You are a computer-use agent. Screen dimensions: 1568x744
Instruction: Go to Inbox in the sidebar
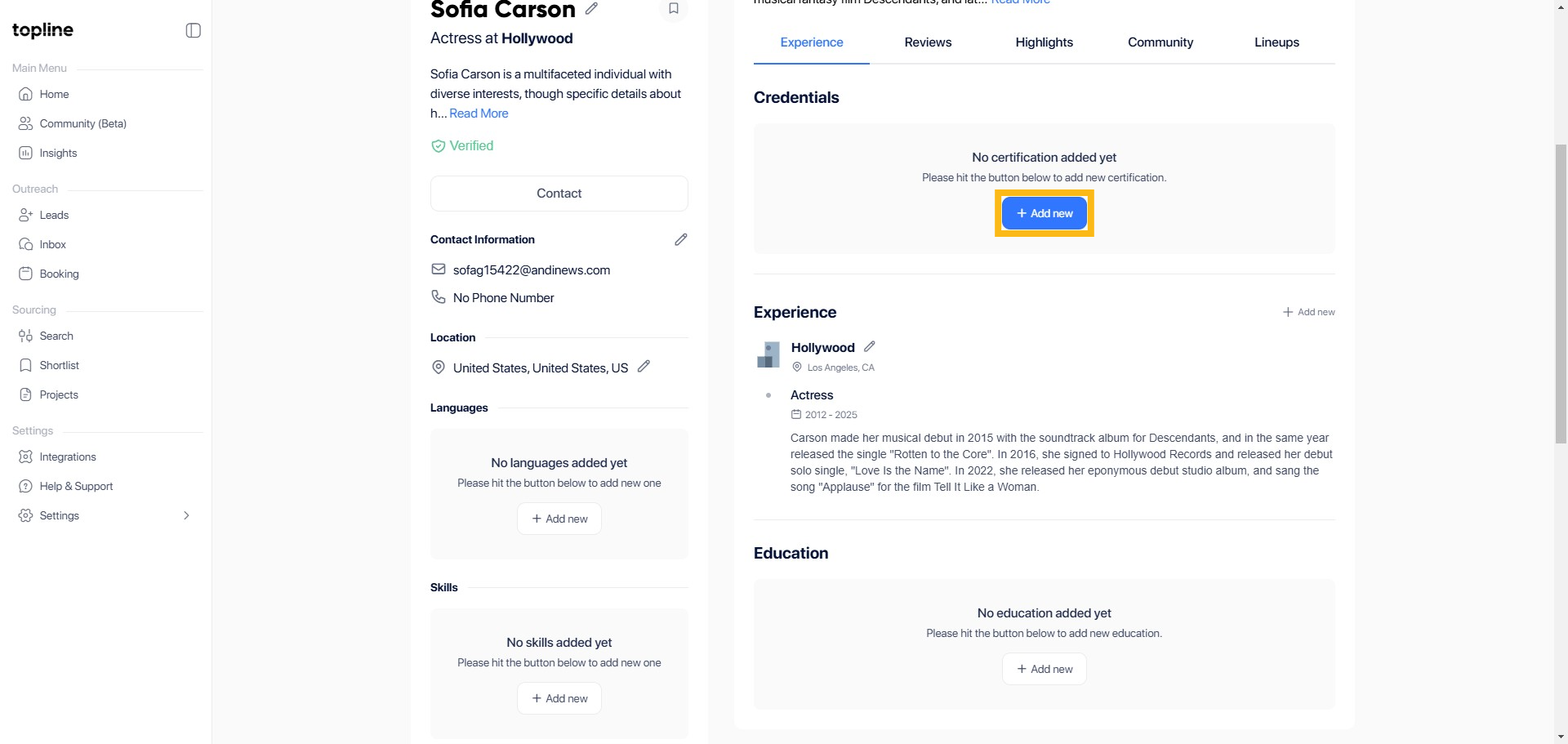(52, 244)
